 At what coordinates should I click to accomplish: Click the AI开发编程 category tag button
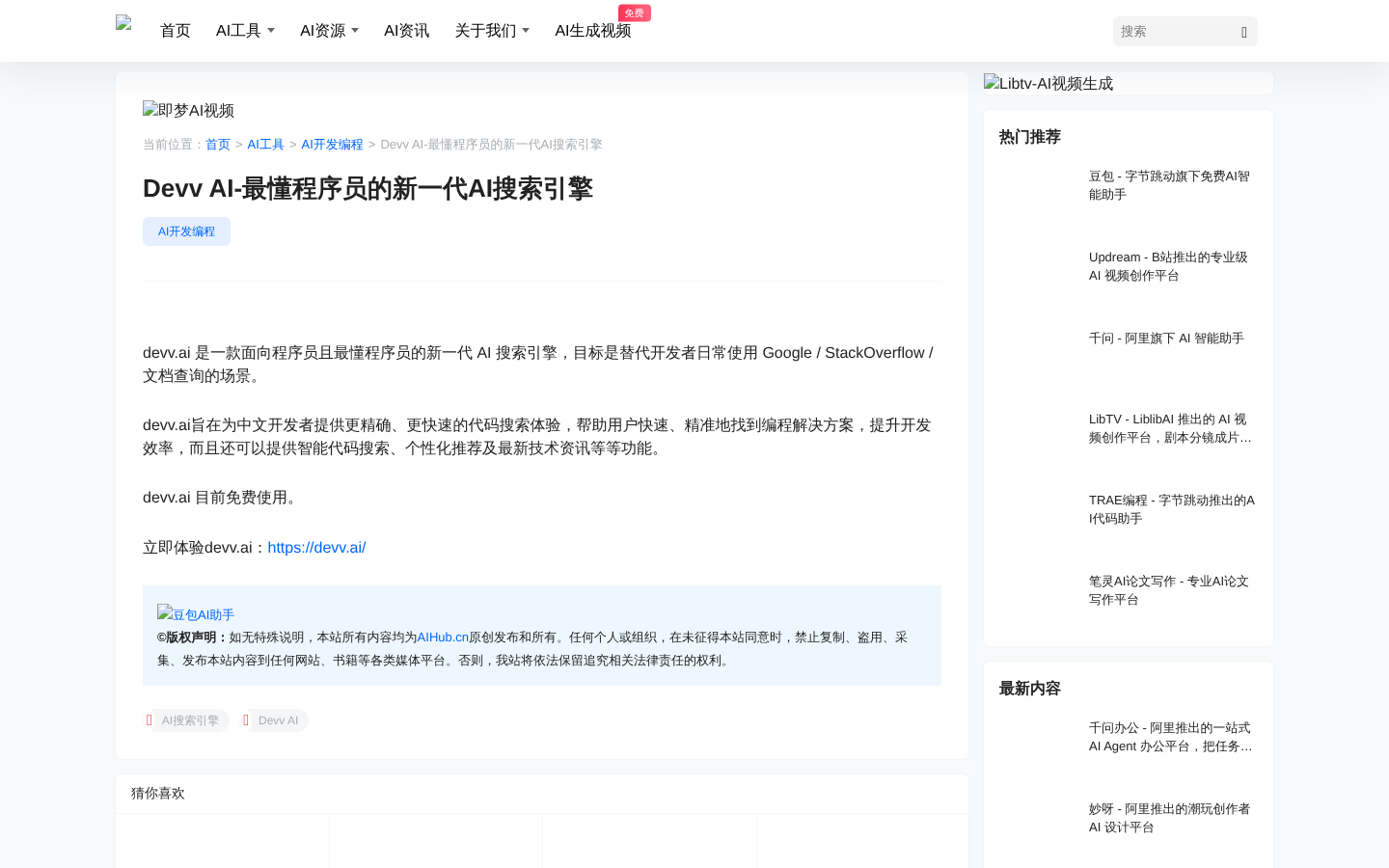point(186,231)
